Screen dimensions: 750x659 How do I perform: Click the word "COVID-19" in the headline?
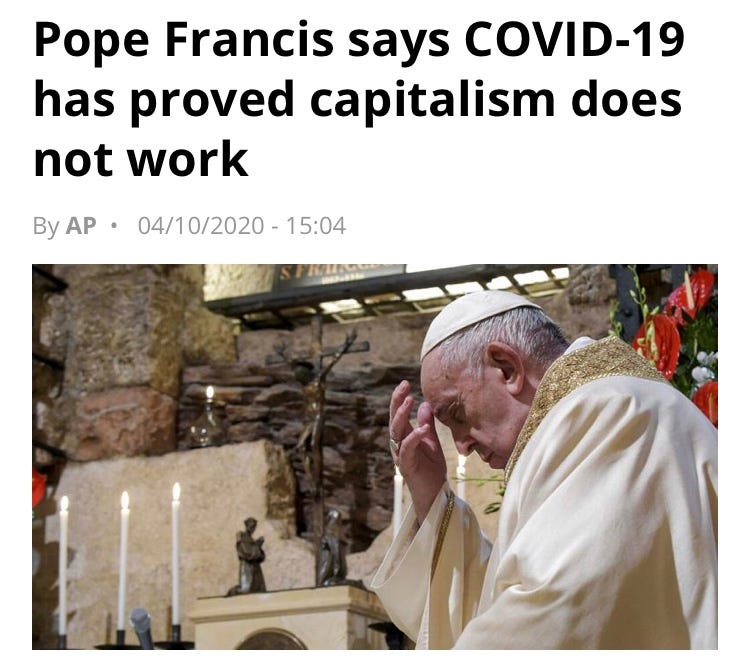coord(574,40)
